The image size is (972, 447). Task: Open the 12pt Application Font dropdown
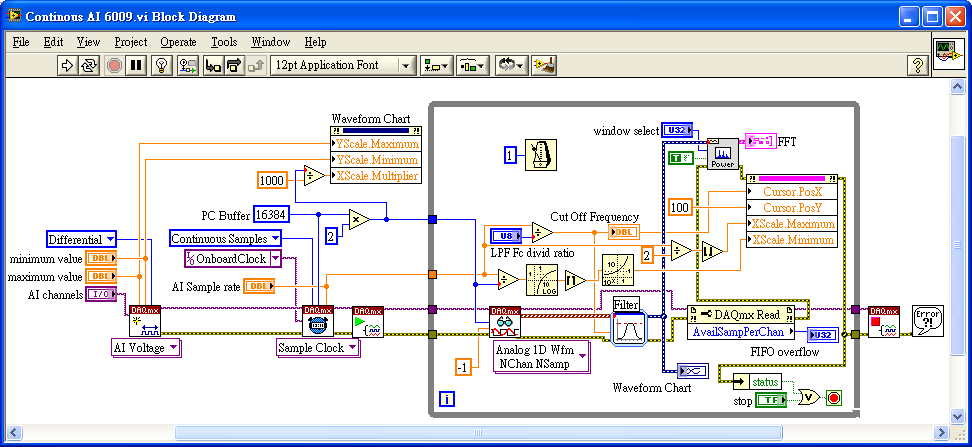click(x=343, y=65)
